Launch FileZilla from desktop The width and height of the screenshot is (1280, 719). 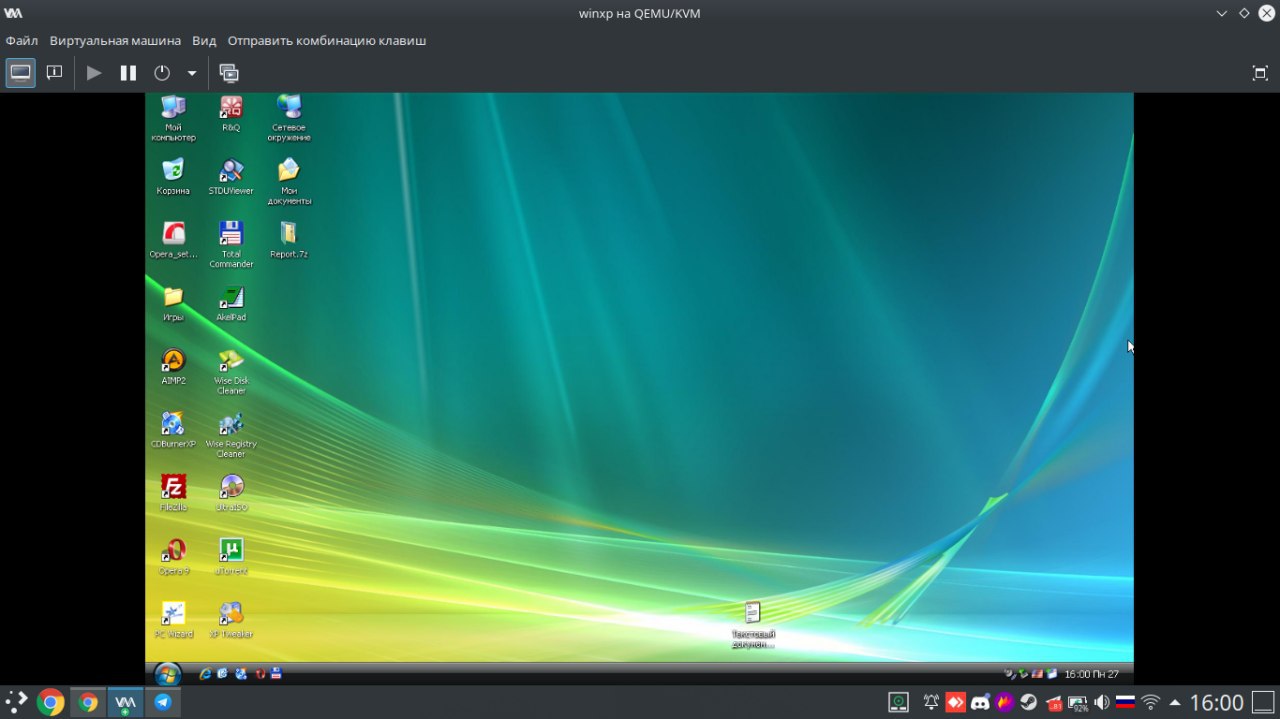click(173, 493)
